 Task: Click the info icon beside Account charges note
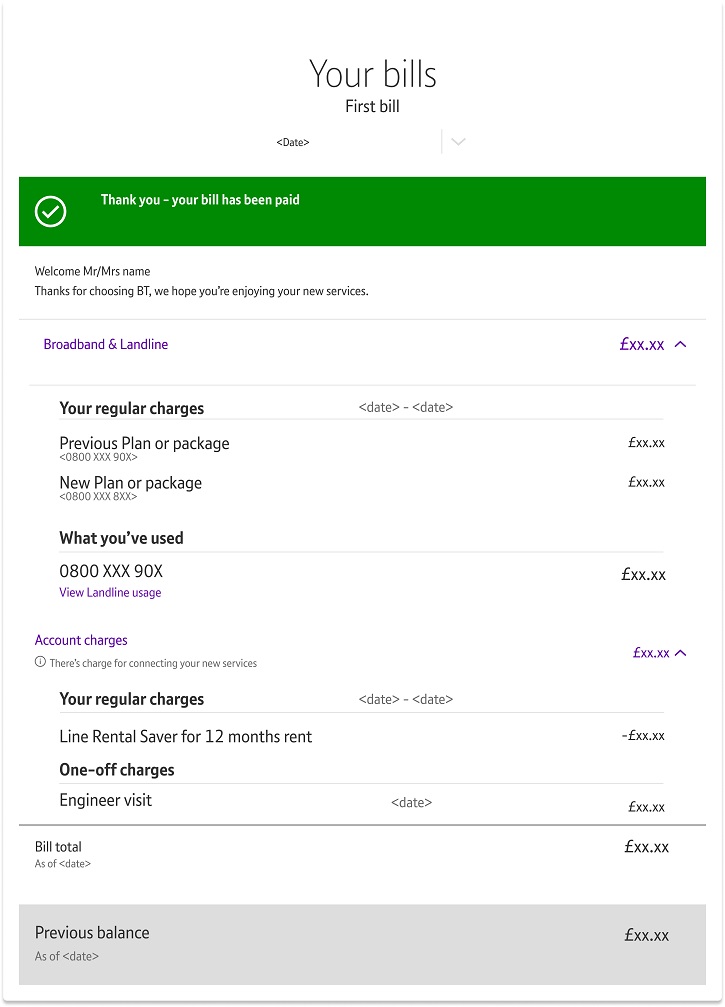38,661
